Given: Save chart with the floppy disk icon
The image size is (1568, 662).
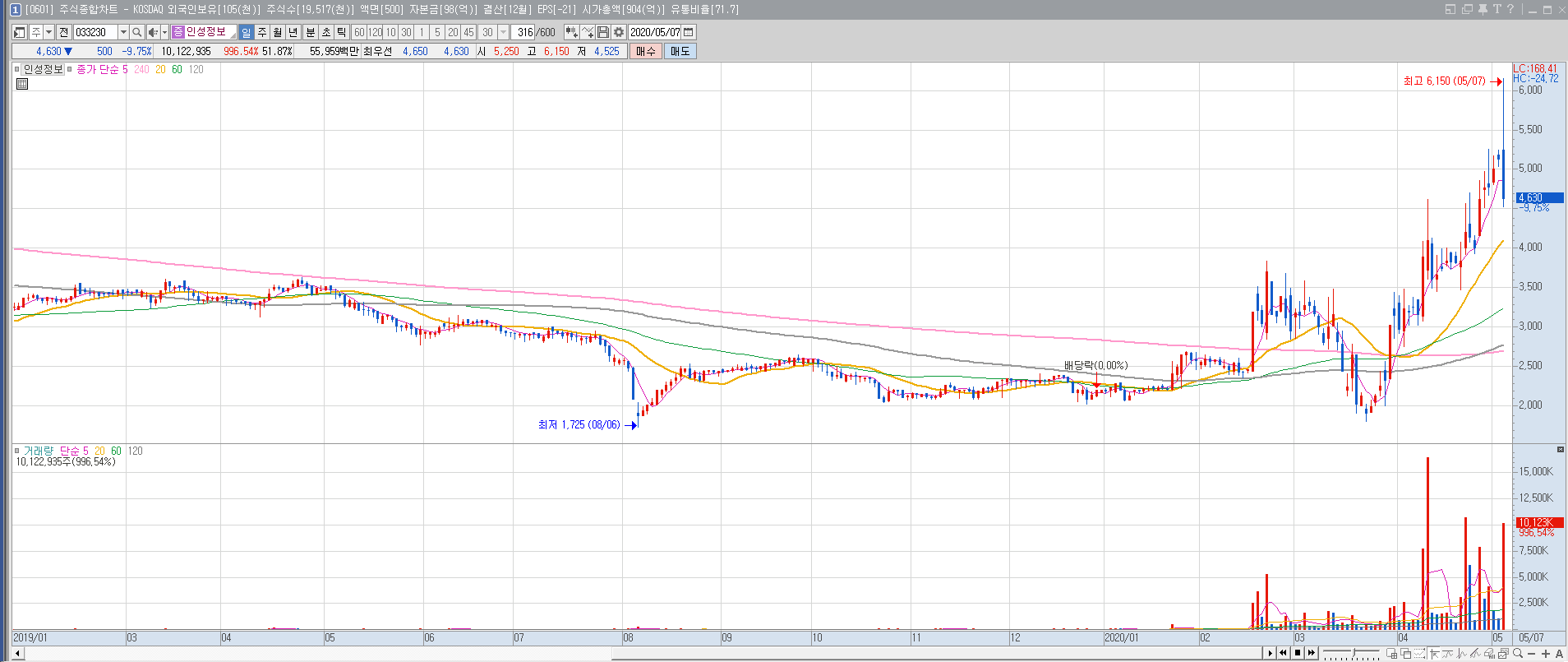Looking at the screenshot, I should [603, 32].
